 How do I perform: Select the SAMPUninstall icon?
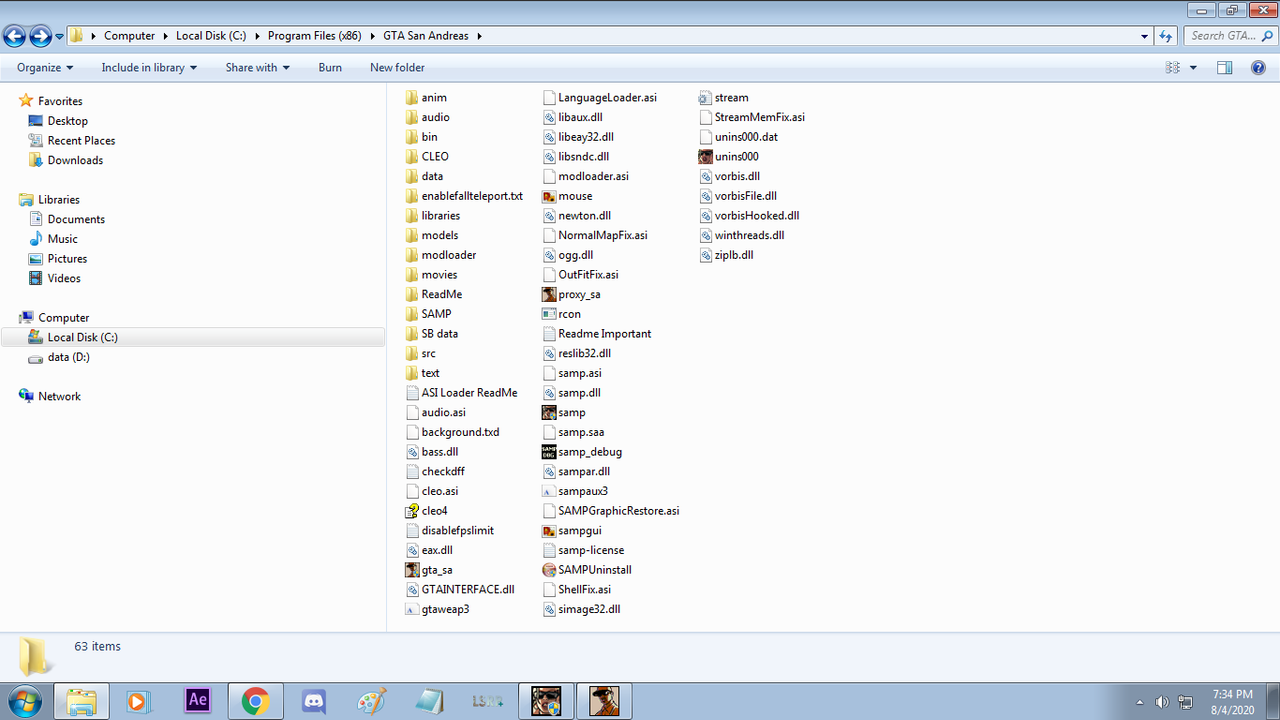(549, 570)
